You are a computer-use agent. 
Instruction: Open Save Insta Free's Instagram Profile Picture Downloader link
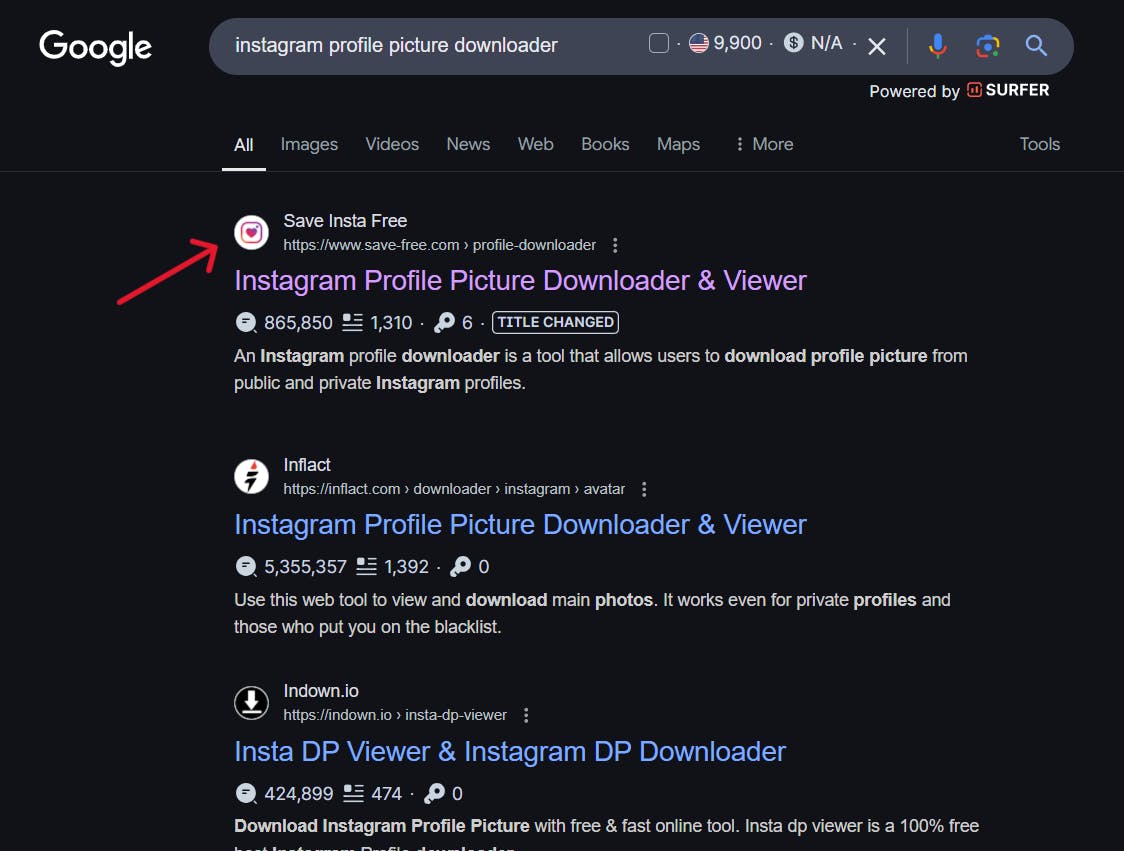520,280
